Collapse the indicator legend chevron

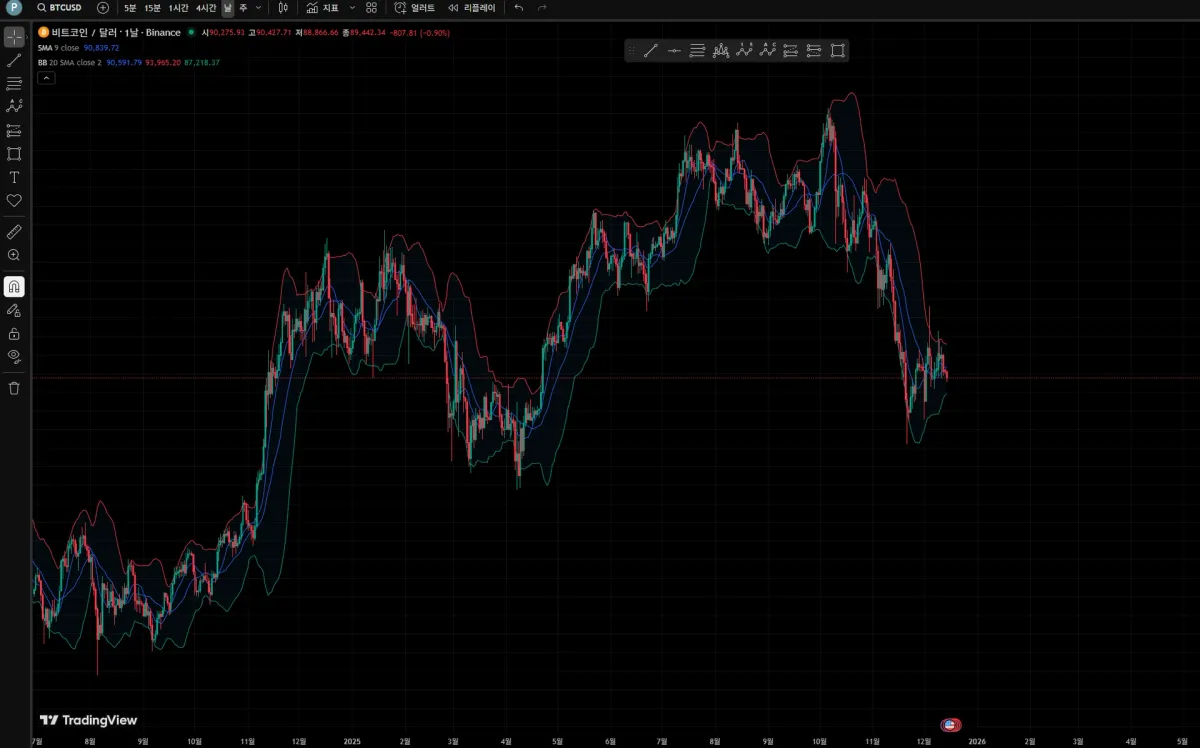[45, 77]
